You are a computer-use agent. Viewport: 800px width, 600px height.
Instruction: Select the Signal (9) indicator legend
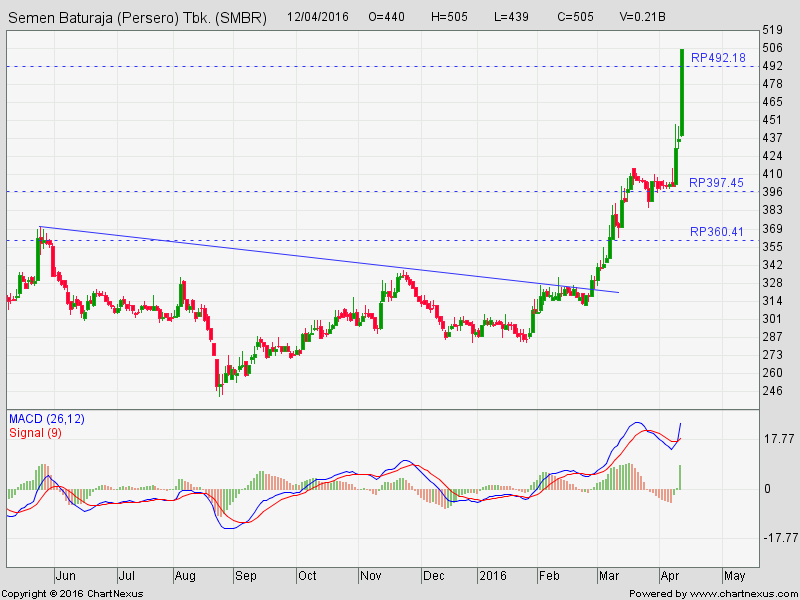click(x=35, y=433)
